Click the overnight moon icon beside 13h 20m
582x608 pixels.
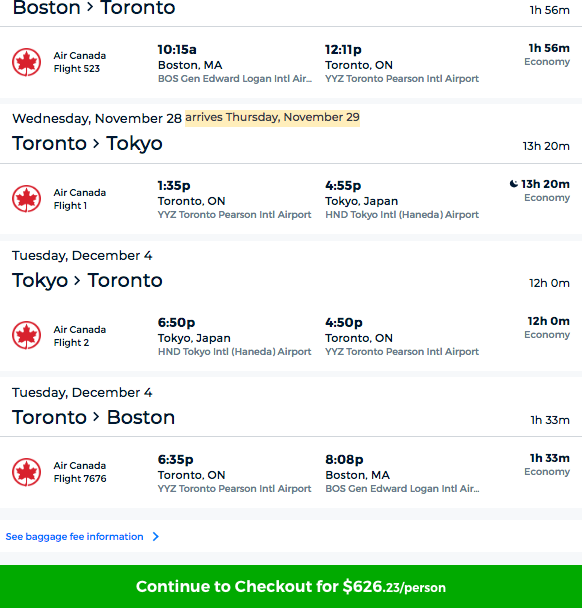(513, 184)
